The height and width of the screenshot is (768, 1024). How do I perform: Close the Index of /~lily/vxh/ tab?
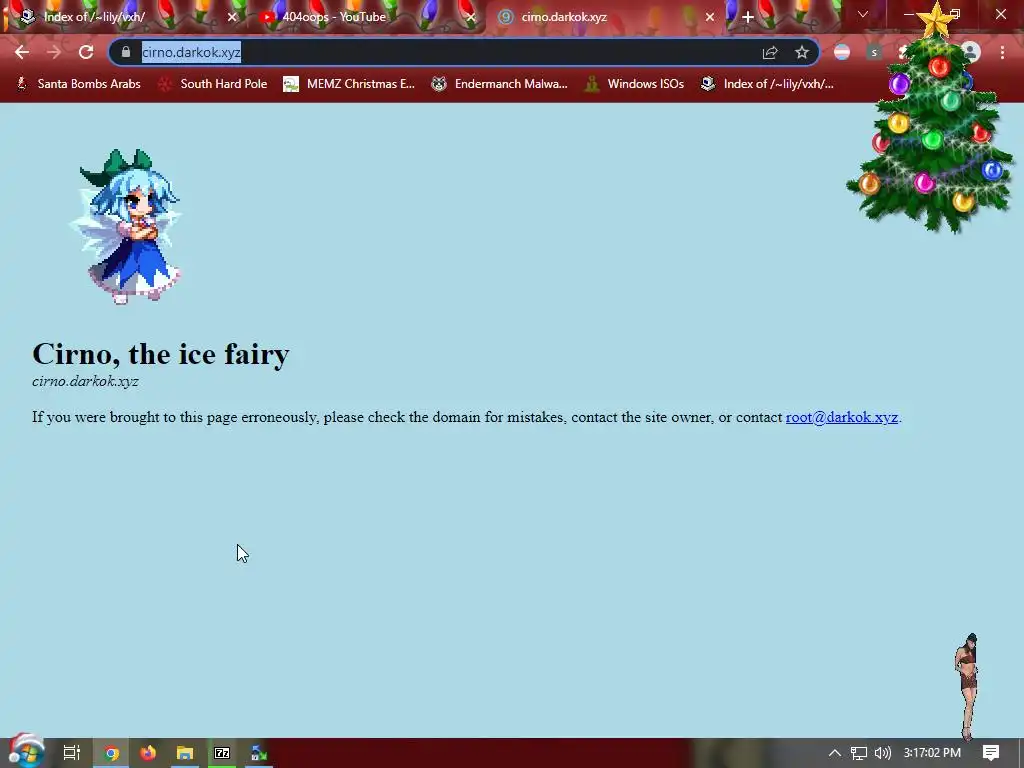pyautogui.click(x=232, y=17)
